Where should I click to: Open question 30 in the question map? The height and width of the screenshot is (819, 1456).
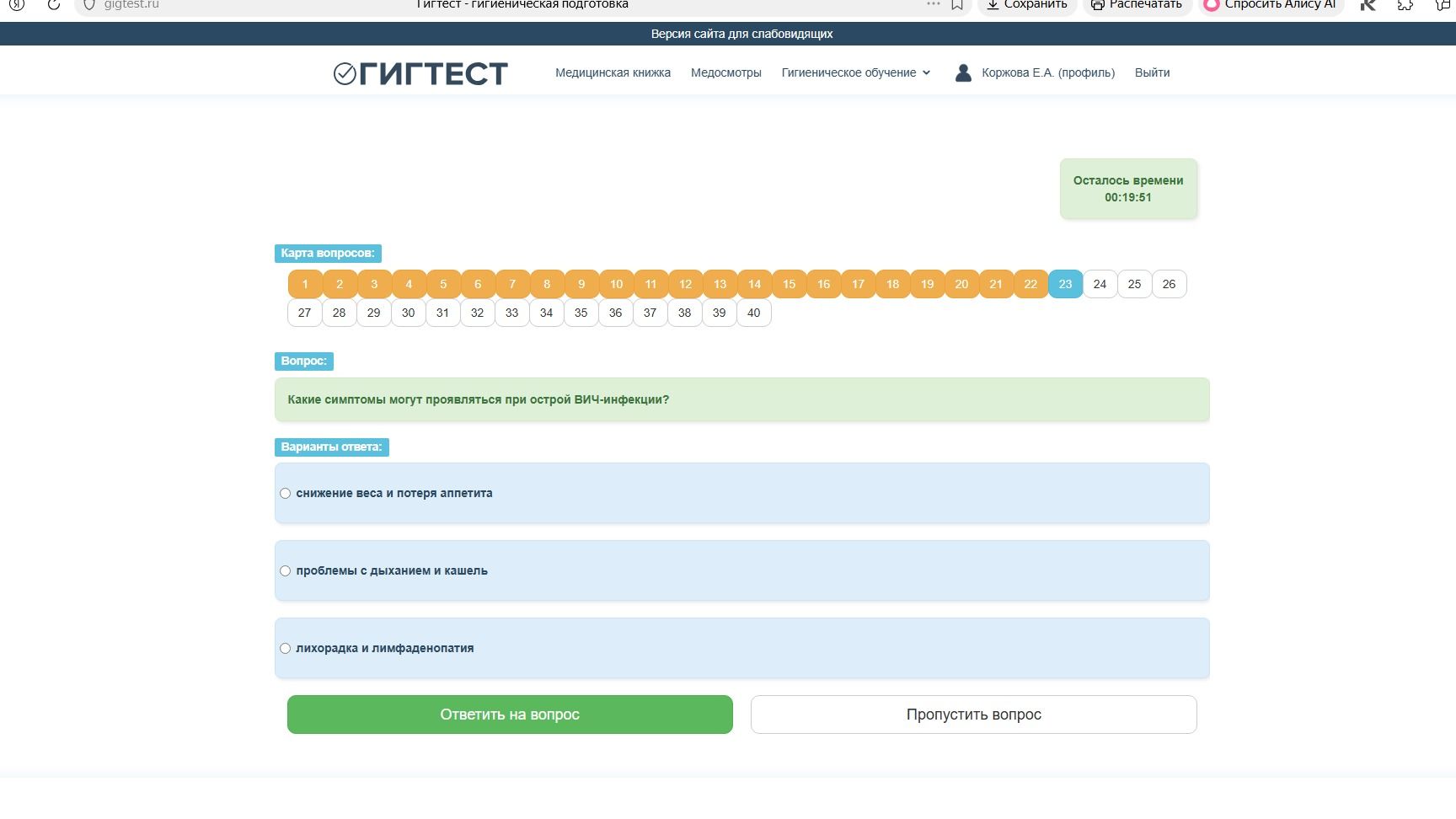pos(408,313)
